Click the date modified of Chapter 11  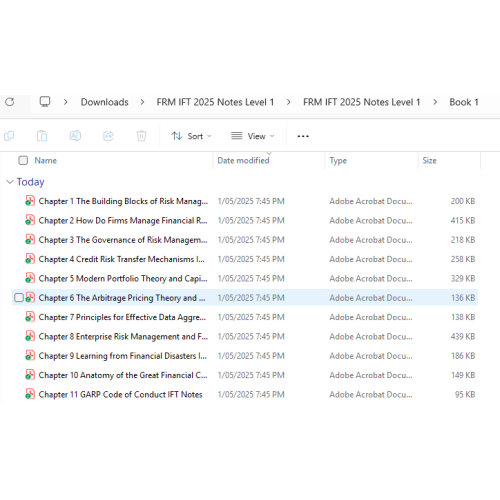(251, 394)
